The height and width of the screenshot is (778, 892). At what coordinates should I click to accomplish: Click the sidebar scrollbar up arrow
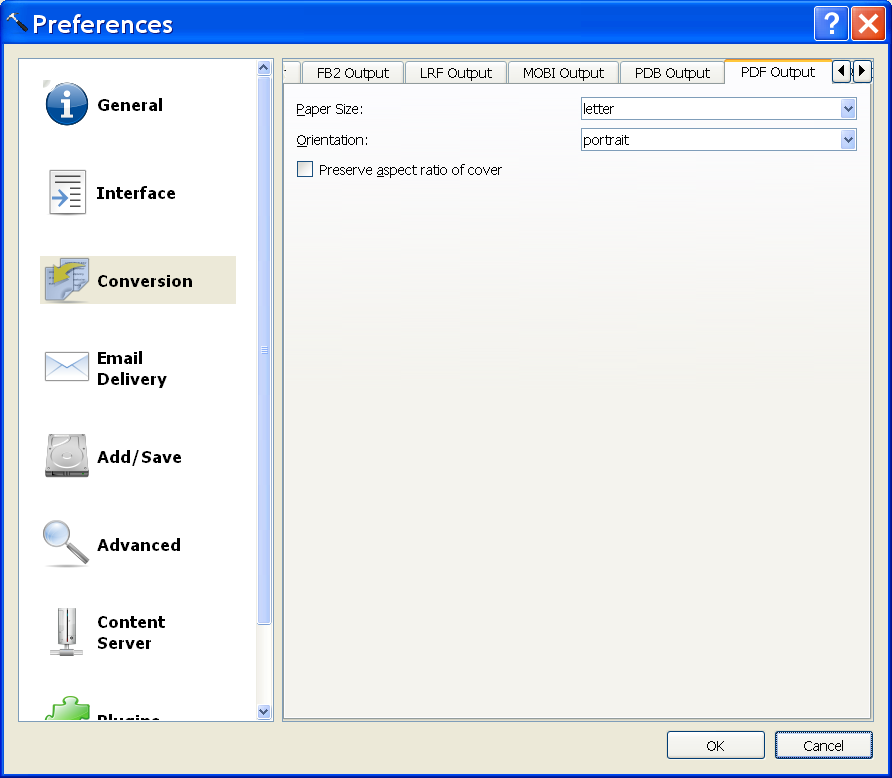(x=263, y=68)
